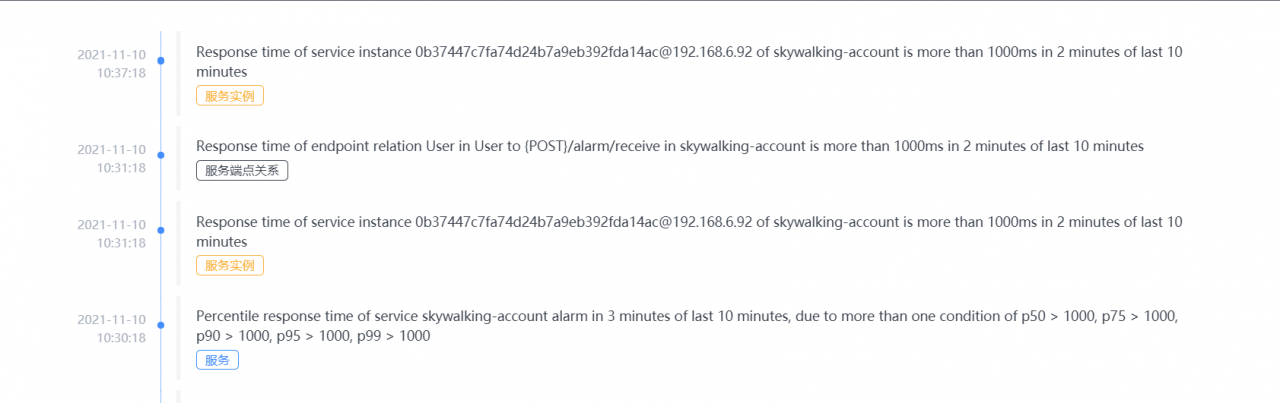1280x403 pixels.
Task: Click gray bar left of percentile alarm
Action: (x=178, y=338)
